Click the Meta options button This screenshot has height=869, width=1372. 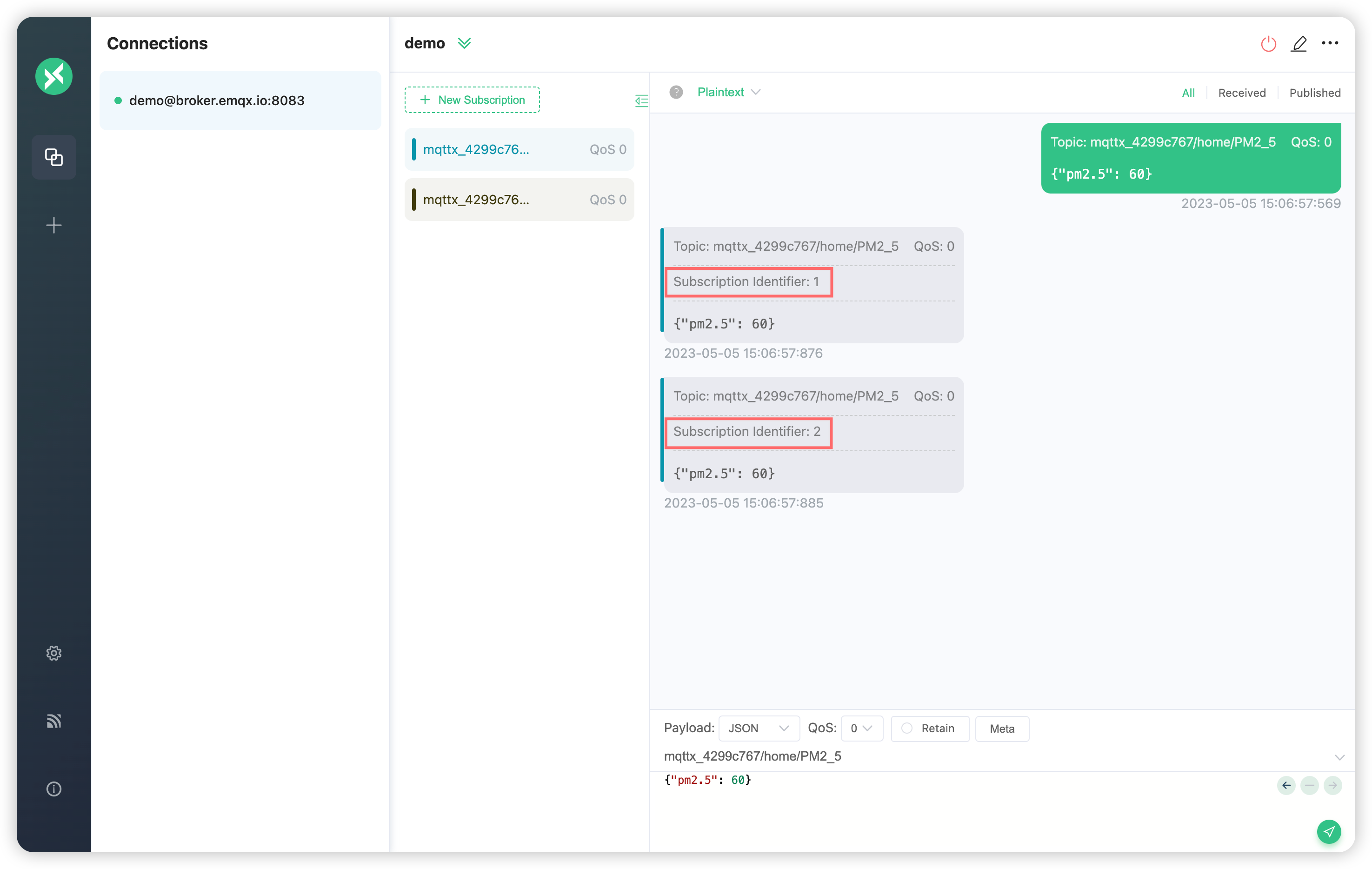1003,728
